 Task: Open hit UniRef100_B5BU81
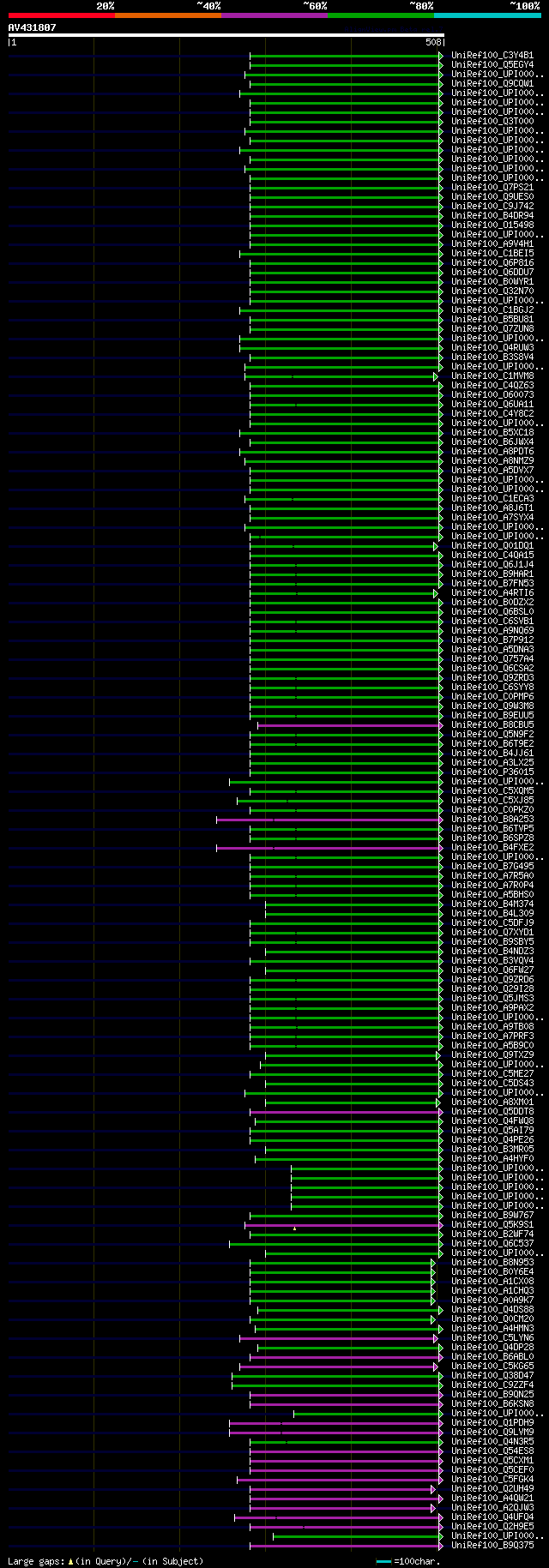(492, 320)
